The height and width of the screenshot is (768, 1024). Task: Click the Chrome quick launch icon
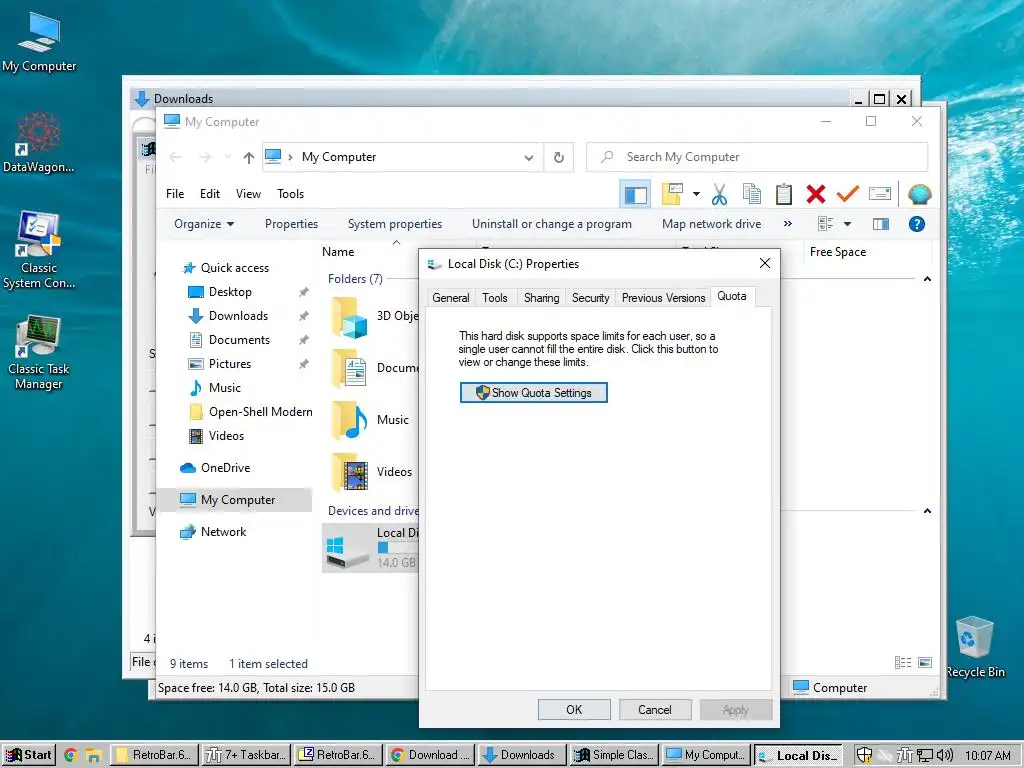click(x=71, y=756)
